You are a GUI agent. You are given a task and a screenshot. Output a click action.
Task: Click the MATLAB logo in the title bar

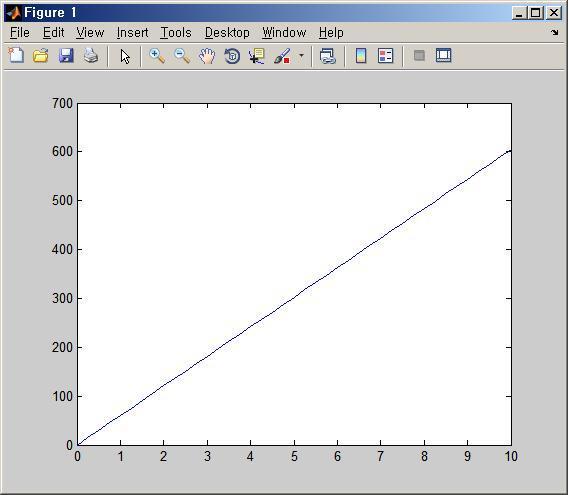click(x=13, y=13)
